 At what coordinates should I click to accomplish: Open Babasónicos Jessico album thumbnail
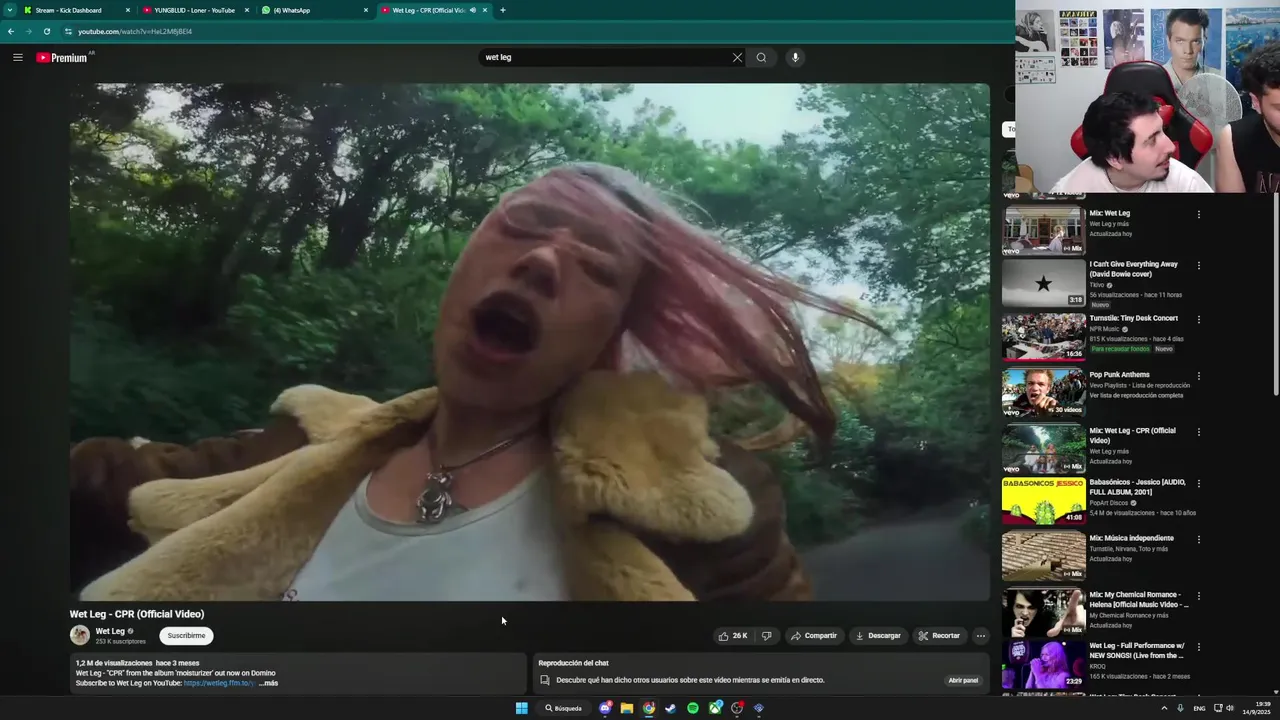[1043, 500]
